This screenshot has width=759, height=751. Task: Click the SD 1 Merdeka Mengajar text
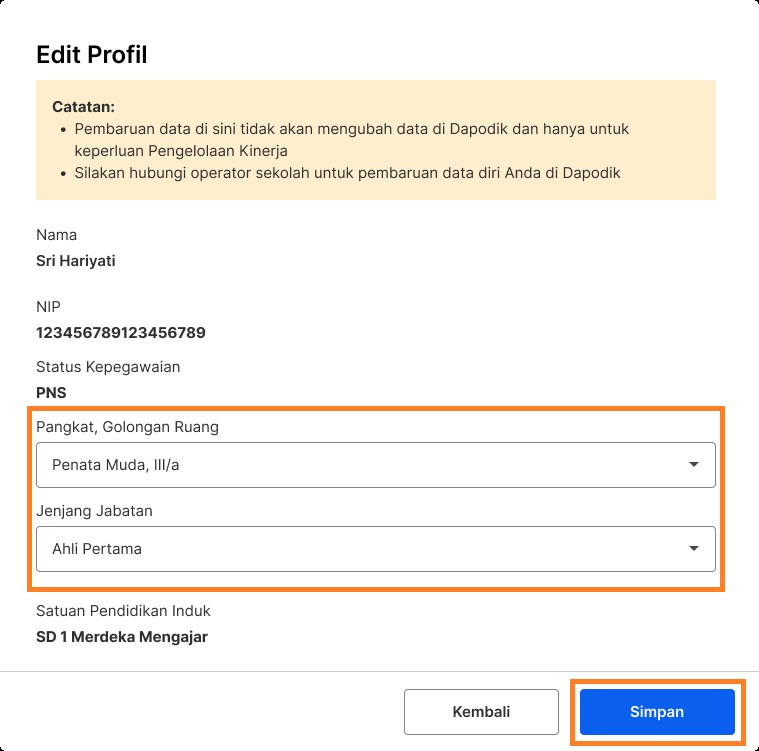coord(122,636)
